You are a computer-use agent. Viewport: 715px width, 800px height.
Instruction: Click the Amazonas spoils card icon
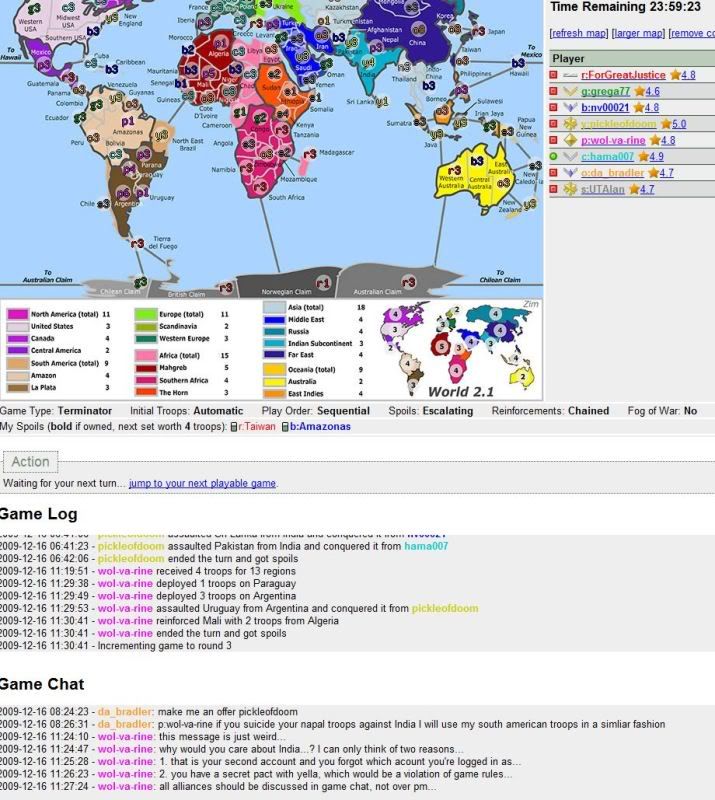(x=284, y=427)
